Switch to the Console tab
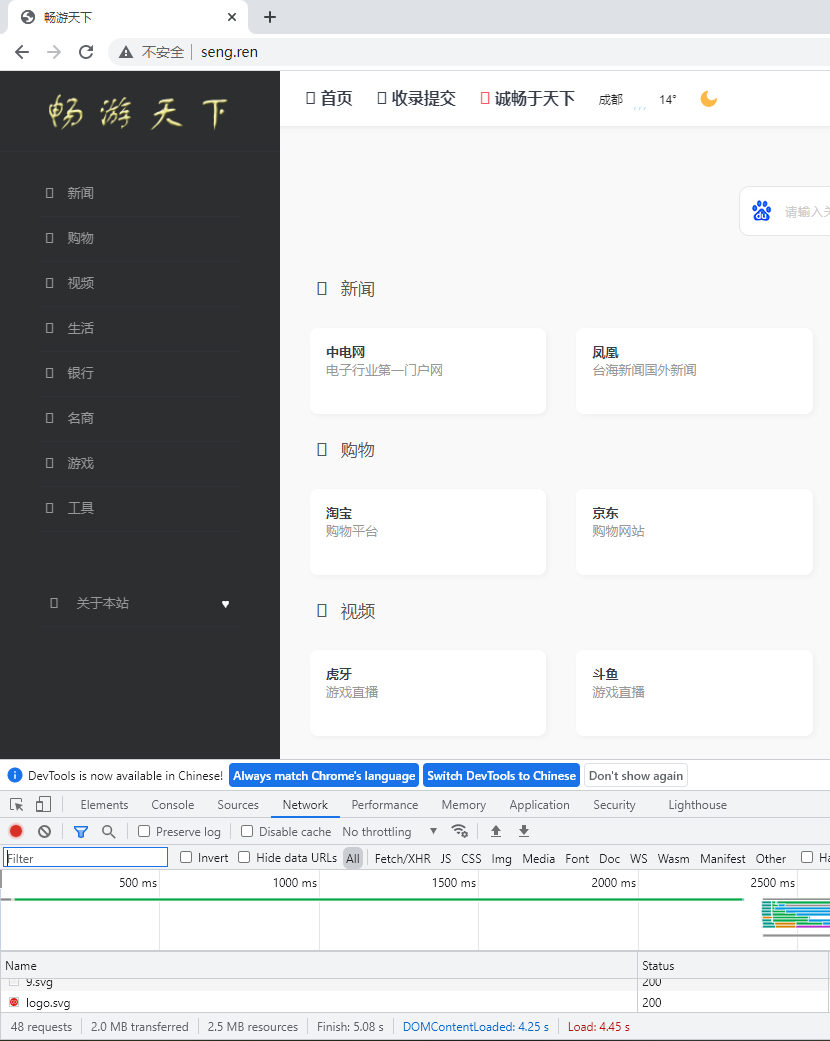Screen dimensions: 830x1041 pyautogui.click(x=172, y=804)
